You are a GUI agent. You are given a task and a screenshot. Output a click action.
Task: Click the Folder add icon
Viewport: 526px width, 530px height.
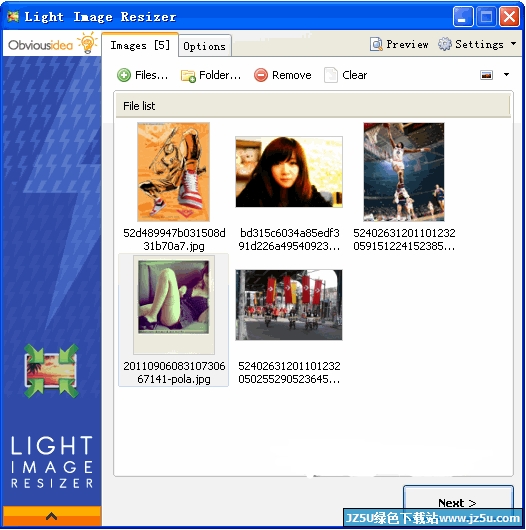pos(188,76)
